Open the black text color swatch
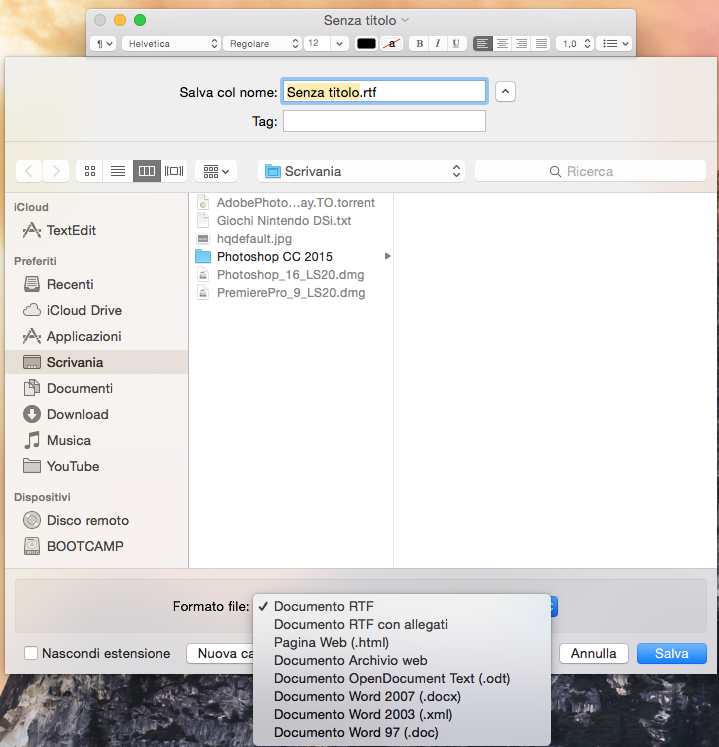719x747 pixels. [x=366, y=43]
